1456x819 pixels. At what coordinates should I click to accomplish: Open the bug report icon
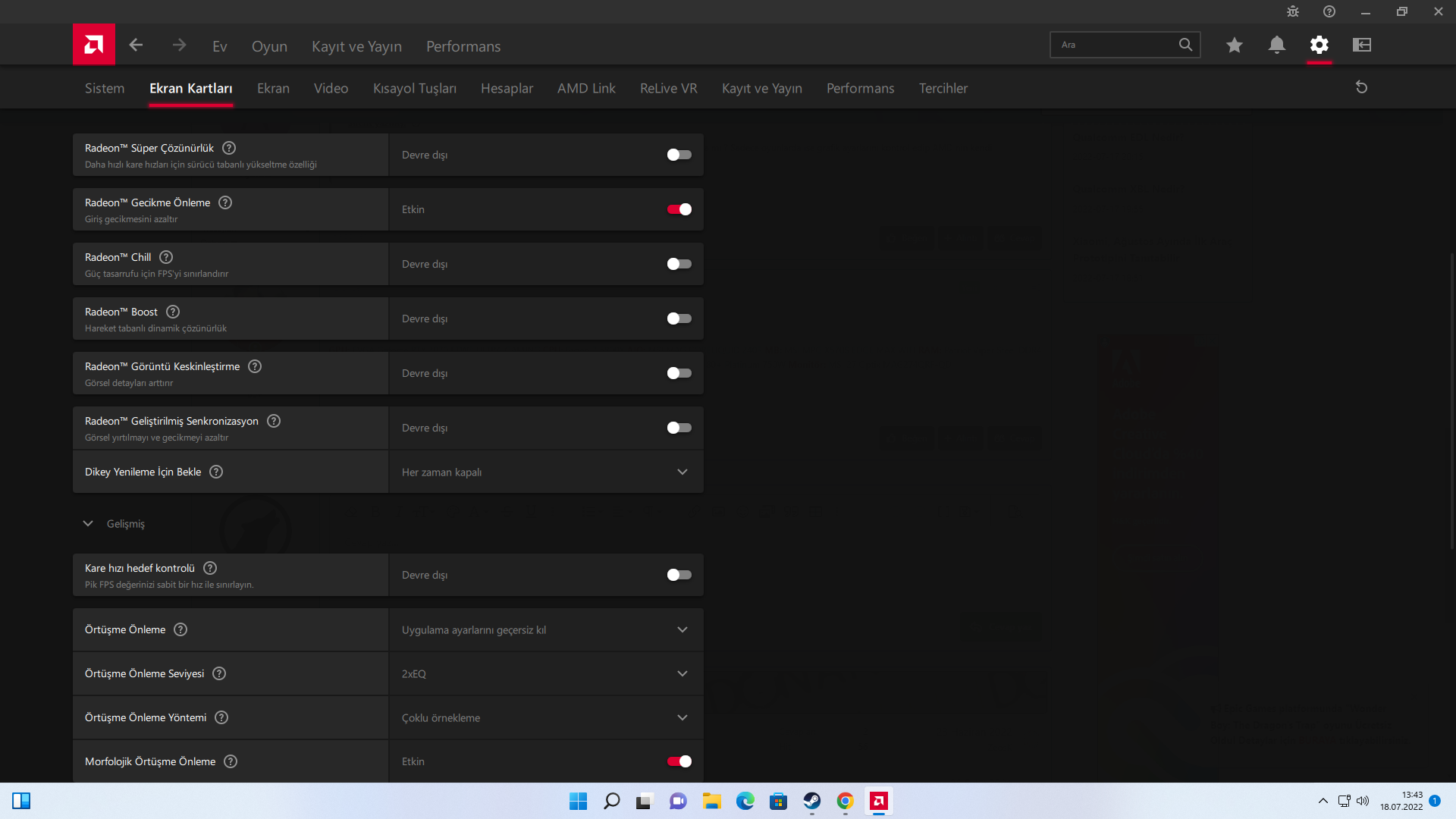click(1293, 11)
